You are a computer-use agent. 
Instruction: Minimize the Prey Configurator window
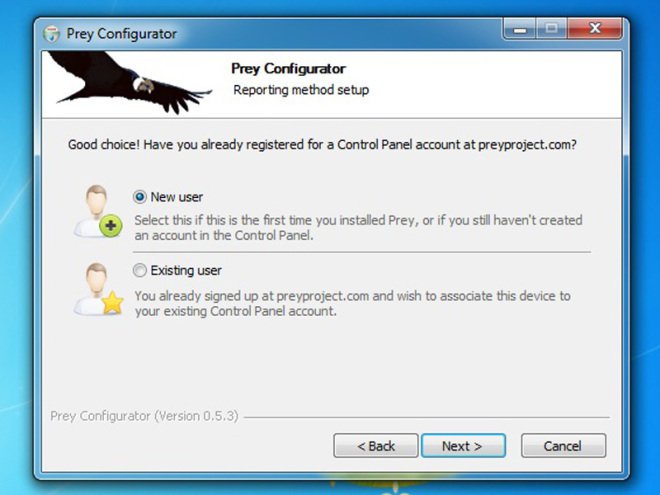[x=519, y=29]
